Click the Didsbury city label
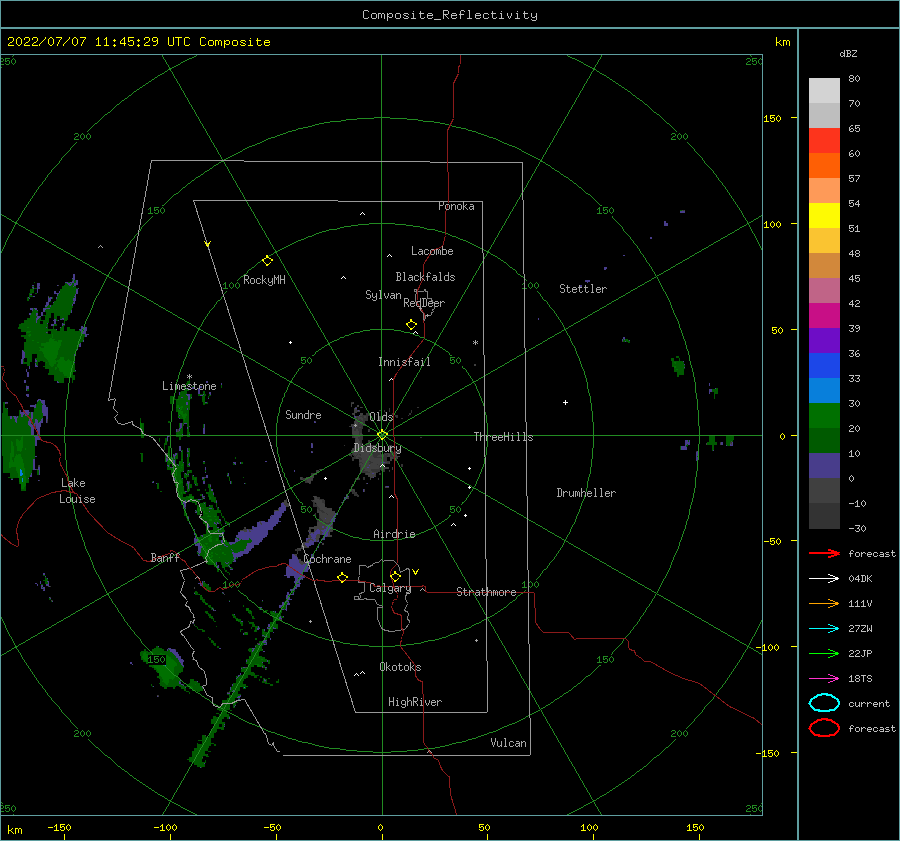The width and height of the screenshot is (900, 841). click(377, 448)
